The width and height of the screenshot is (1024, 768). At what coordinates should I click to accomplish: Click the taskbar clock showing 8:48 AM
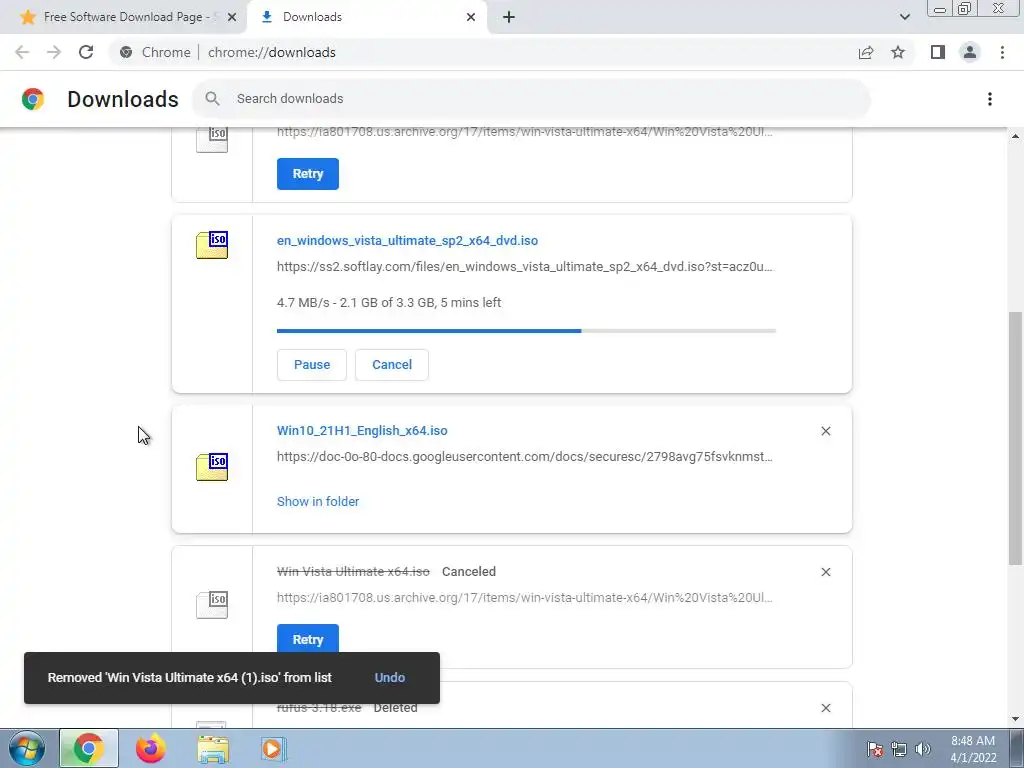pos(972,749)
